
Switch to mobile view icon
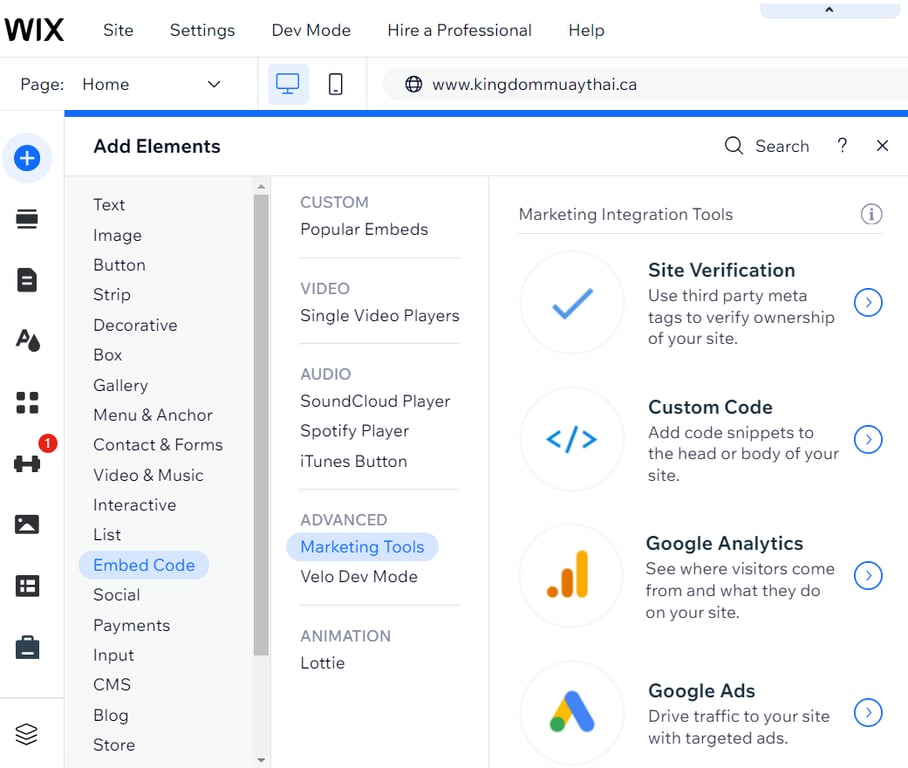pos(335,85)
